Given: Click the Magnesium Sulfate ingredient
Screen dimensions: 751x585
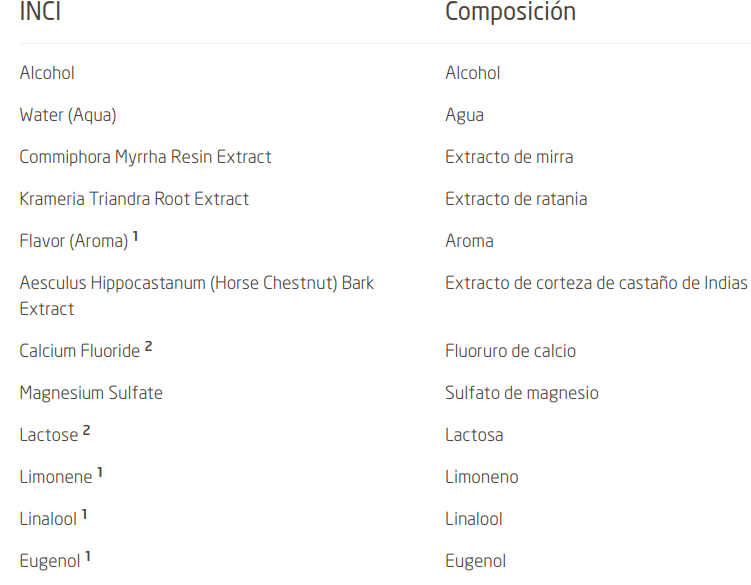Looking at the screenshot, I should coord(91,393).
